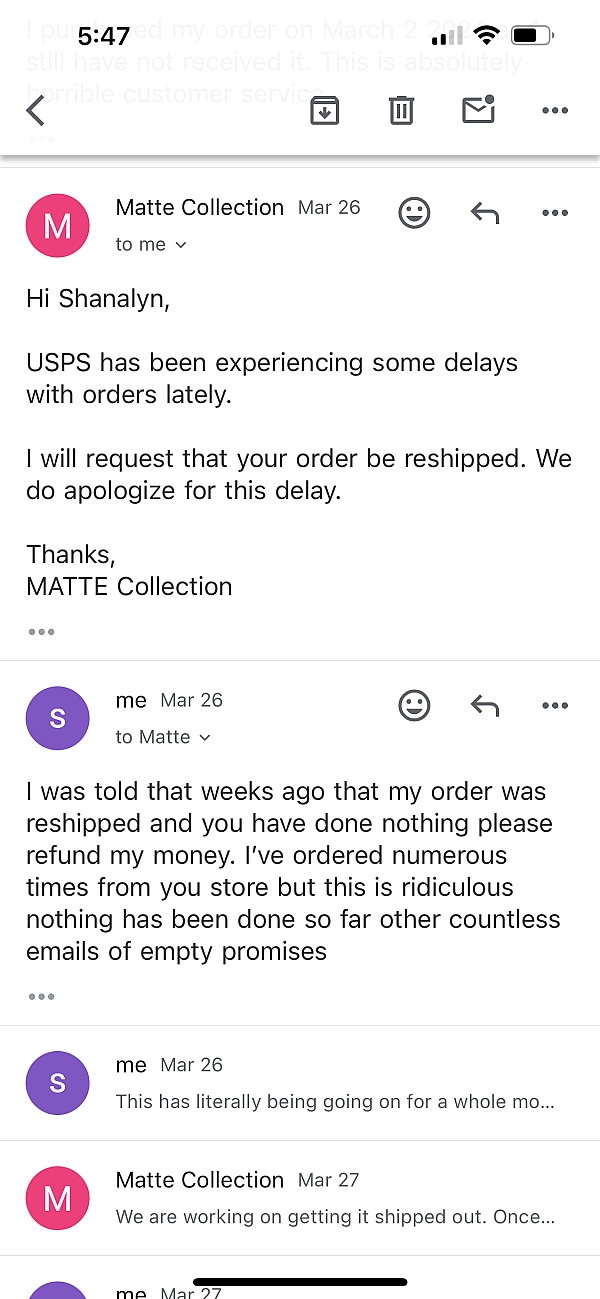
Task: Delete the conversation with trash icon
Action: coord(401,110)
